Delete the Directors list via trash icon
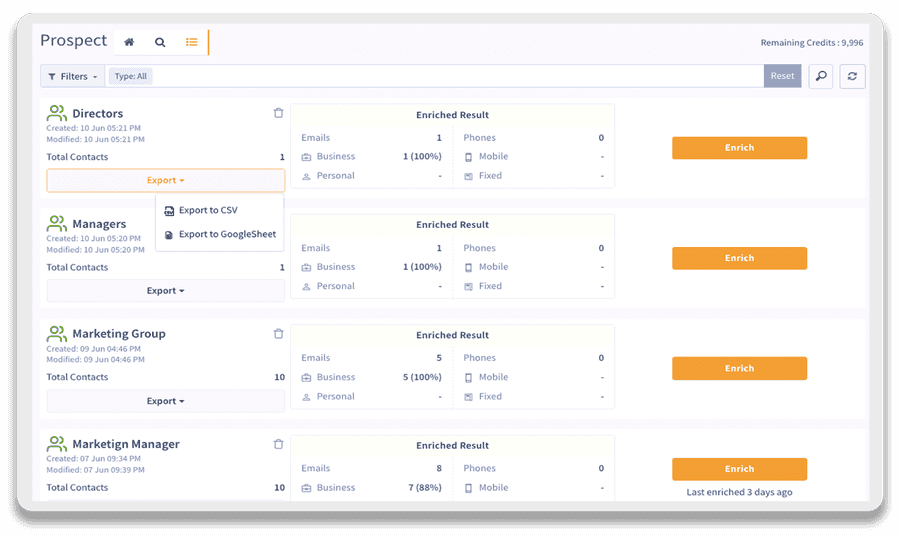Image resolution: width=900 pixels, height=536 pixels. [x=278, y=113]
